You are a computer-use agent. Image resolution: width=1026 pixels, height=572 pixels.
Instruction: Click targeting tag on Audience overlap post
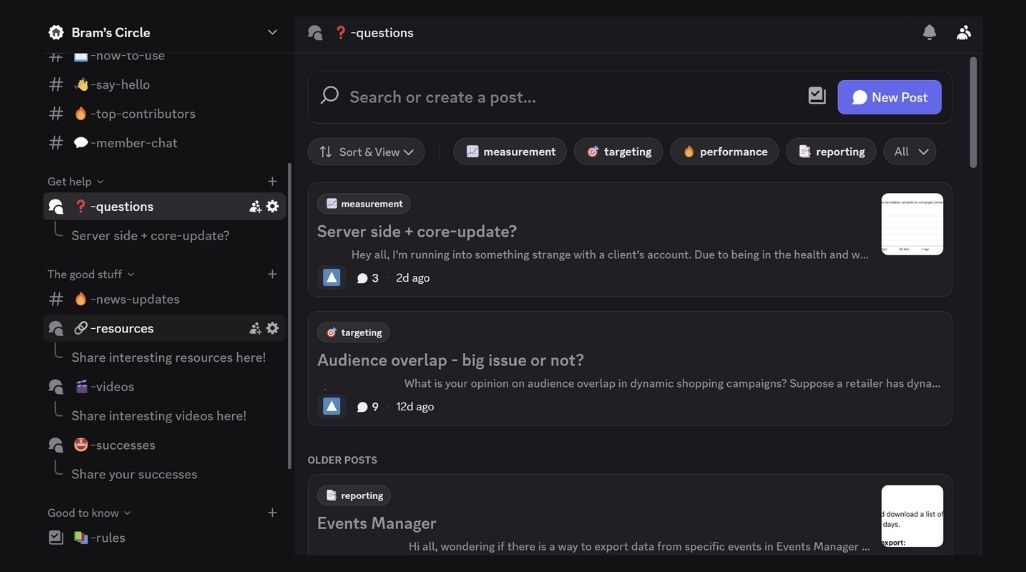tap(353, 332)
